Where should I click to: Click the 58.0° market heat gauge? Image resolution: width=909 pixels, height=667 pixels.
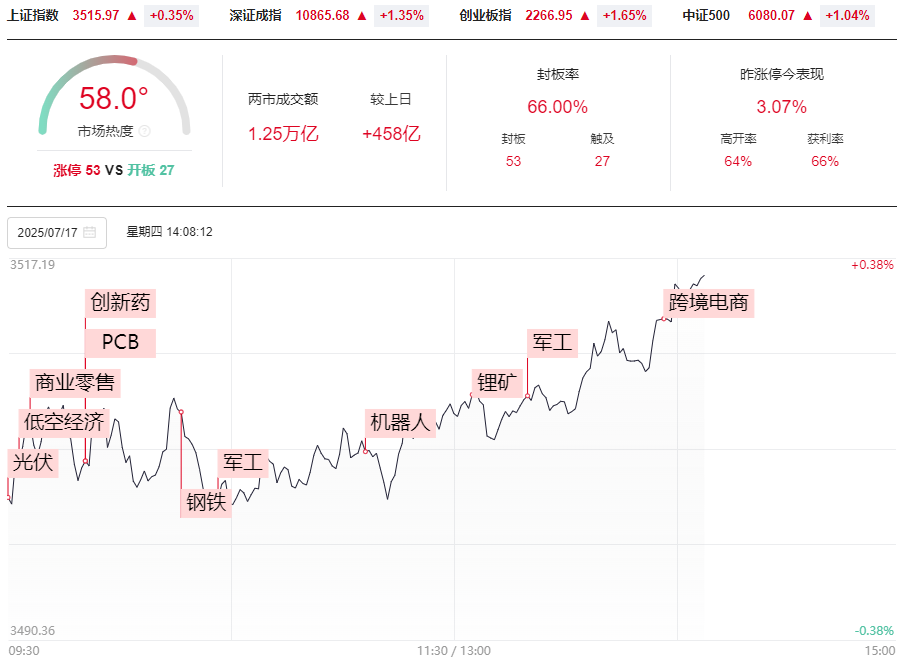[114, 96]
